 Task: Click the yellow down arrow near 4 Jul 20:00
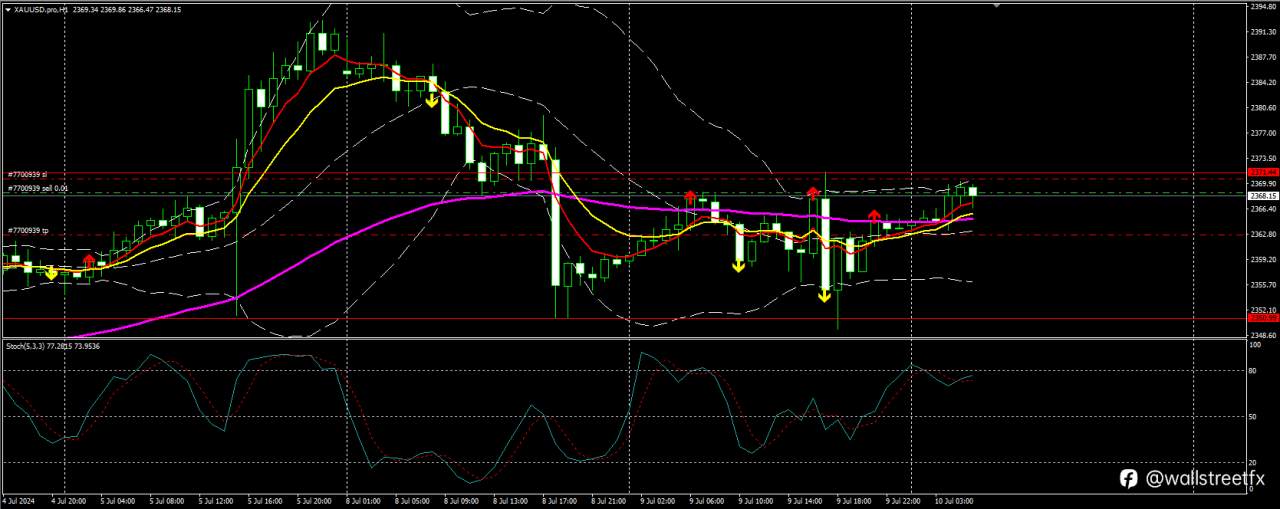[52, 272]
